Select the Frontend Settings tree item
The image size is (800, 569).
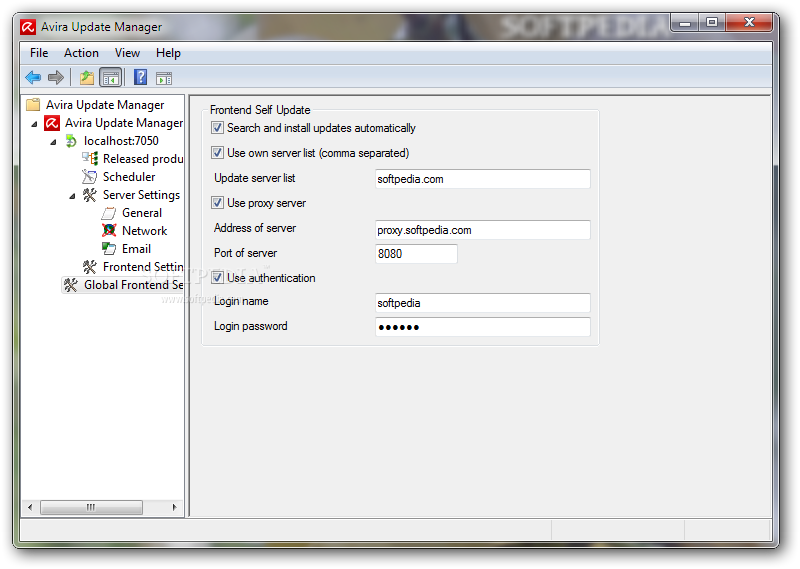143,267
